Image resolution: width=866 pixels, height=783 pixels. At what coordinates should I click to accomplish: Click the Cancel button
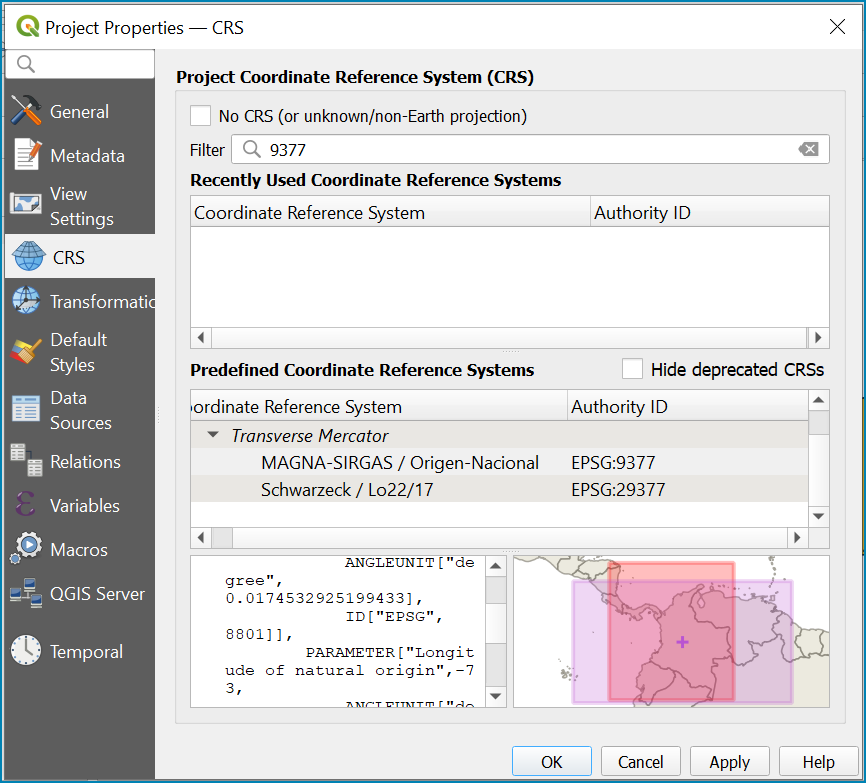pos(641,761)
